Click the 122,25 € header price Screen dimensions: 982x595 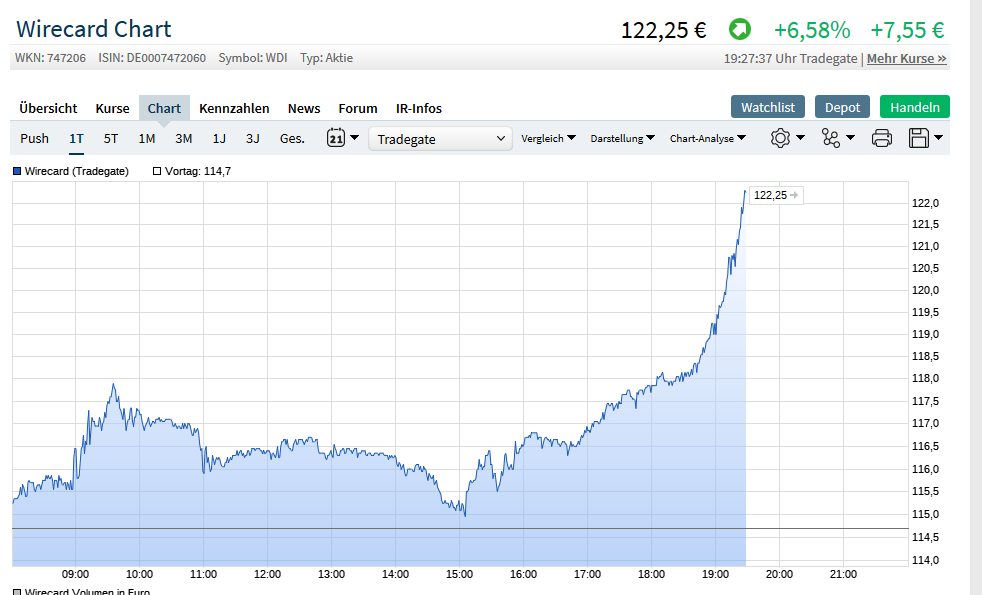[x=664, y=29]
